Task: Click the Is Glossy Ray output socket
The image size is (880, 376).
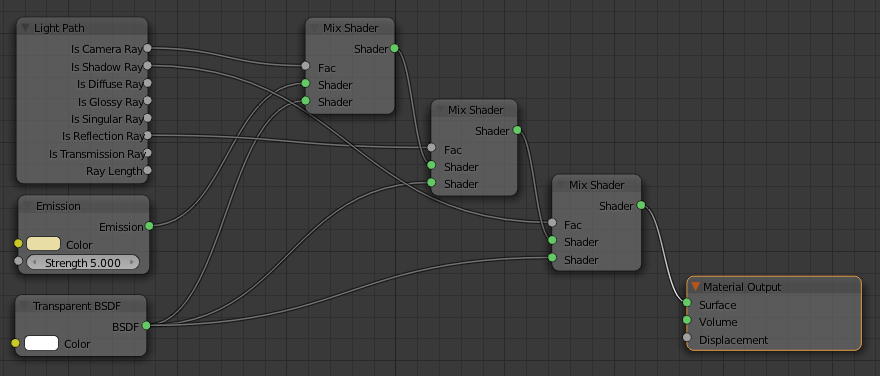Action: (147, 100)
